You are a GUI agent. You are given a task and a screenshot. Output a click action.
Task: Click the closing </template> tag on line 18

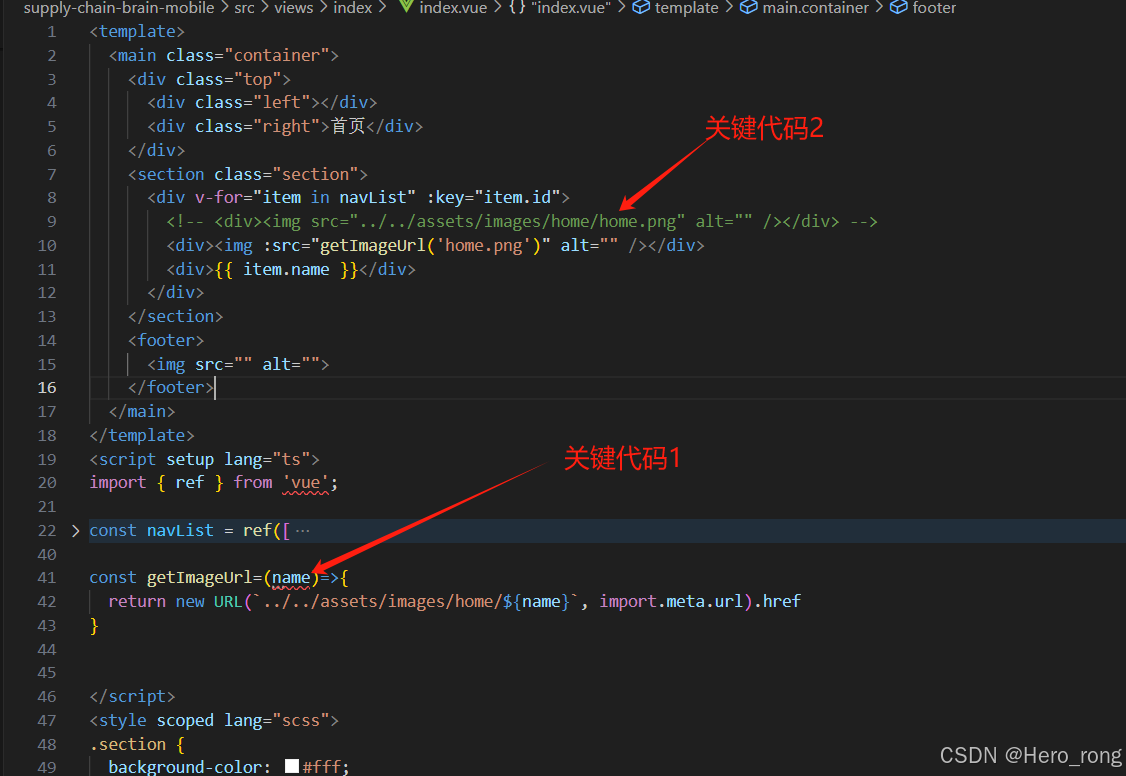click(x=142, y=436)
